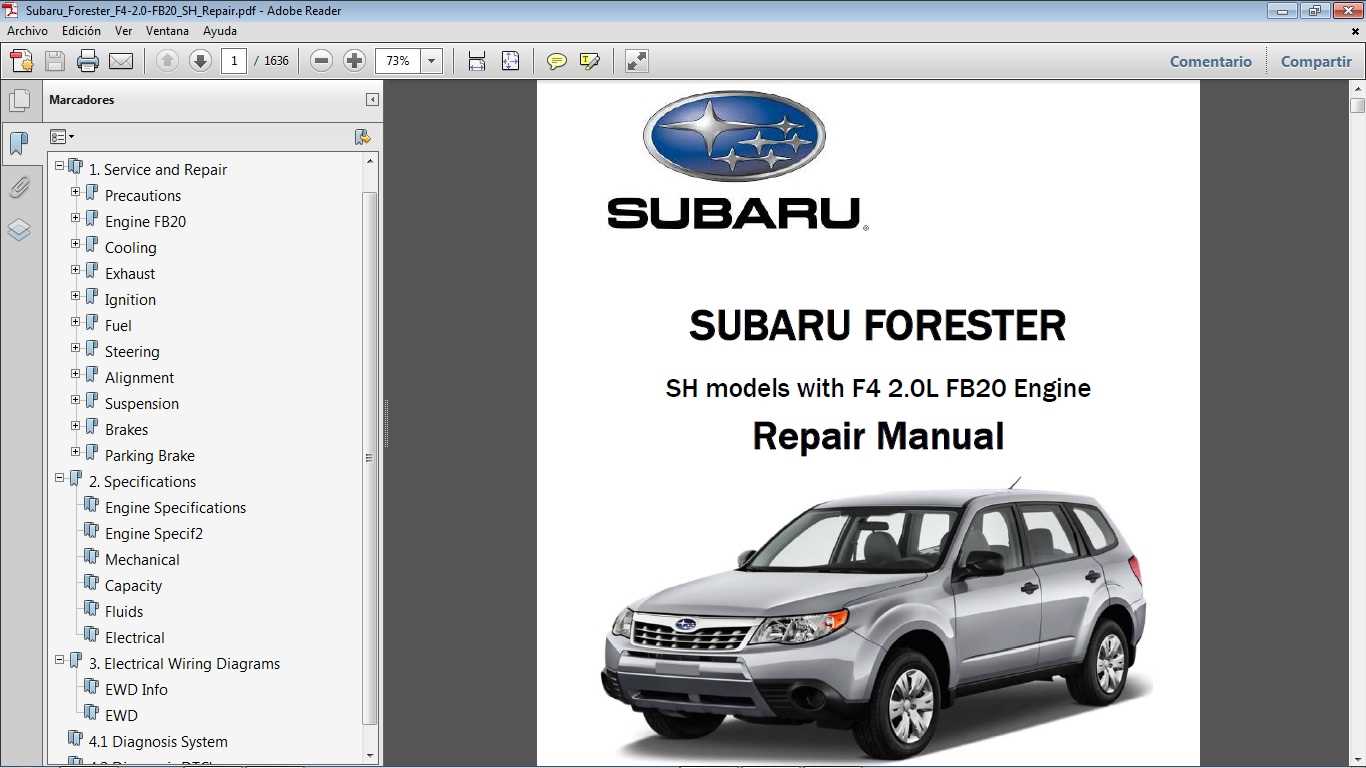
Task: Open the Attachments paperclip panel
Action: click(x=18, y=187)
